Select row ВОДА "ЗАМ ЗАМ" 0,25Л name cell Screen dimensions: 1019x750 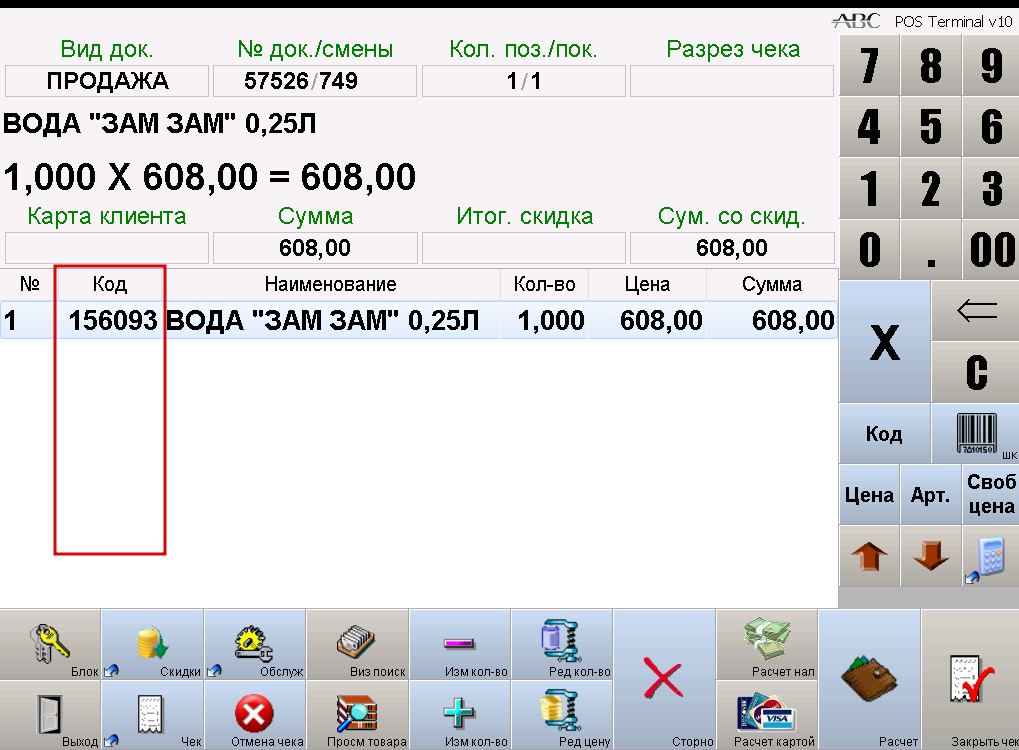point(330,320)
